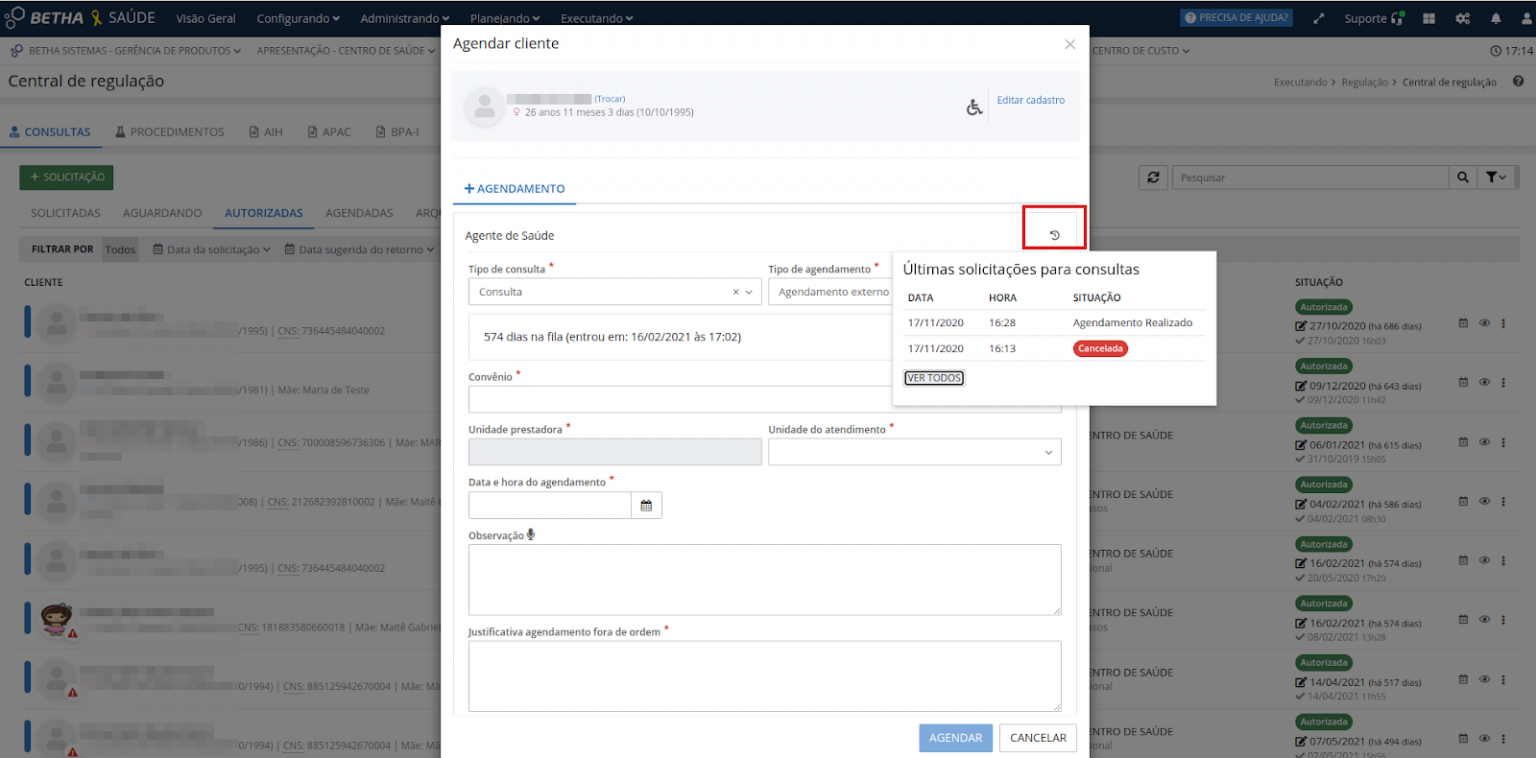Screen dimensions: 1536x758
Task: Select Autorizadas sub-tab
Action: 264,213
